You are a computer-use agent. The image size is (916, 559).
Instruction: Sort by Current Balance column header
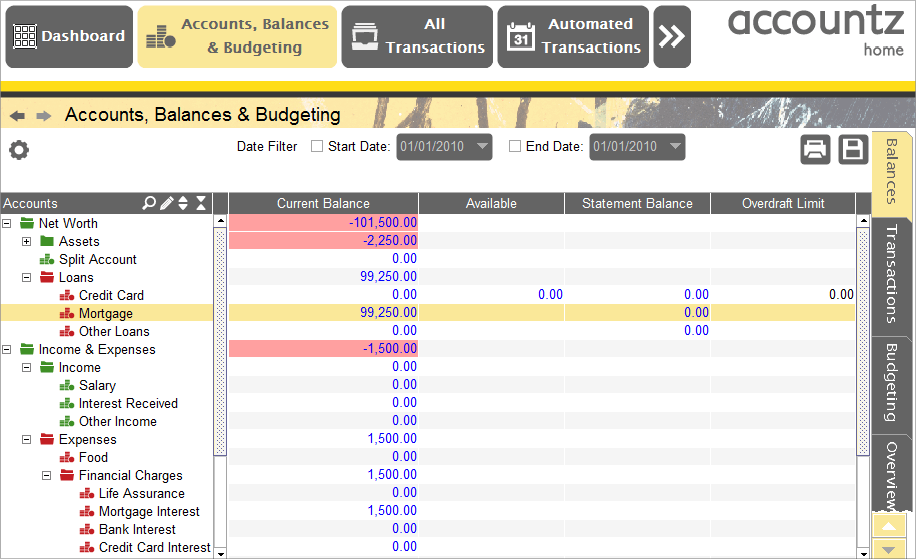[x=323, y=203]
